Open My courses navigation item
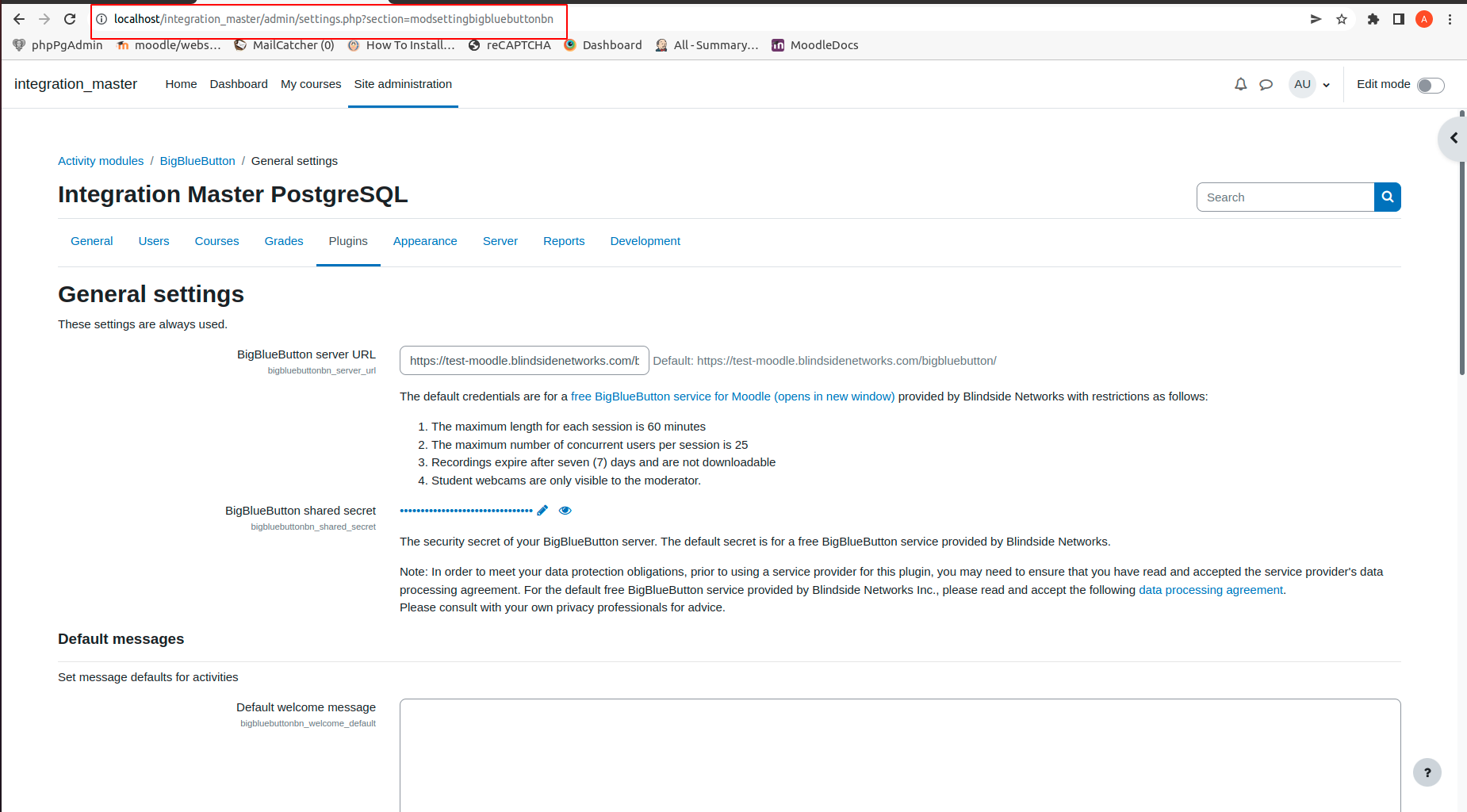The height and width of the screenshot is (812, 1467). [311, 84]
